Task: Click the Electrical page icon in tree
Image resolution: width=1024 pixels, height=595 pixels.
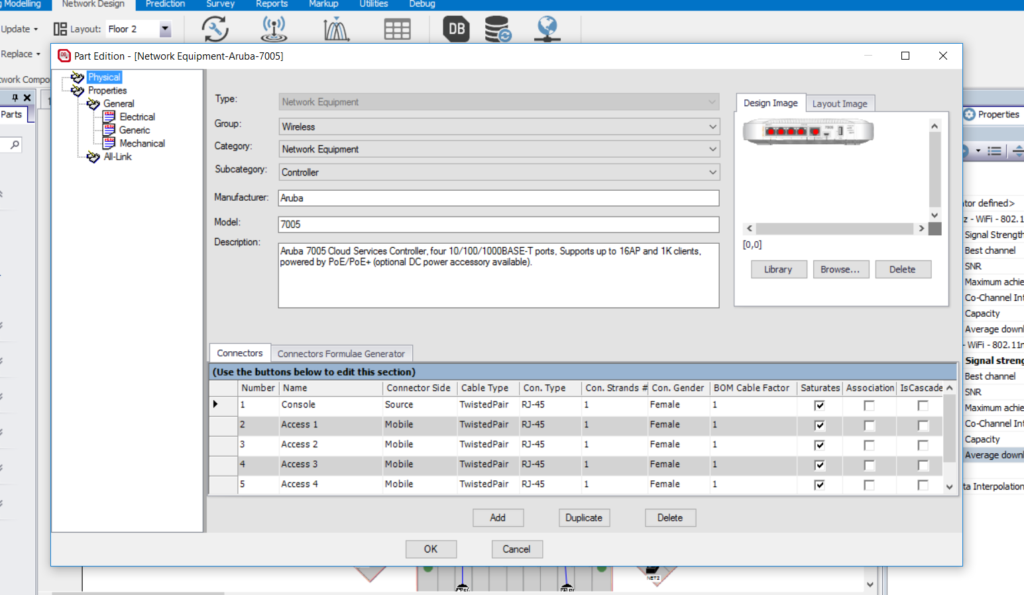Action: tap(109, 116)
